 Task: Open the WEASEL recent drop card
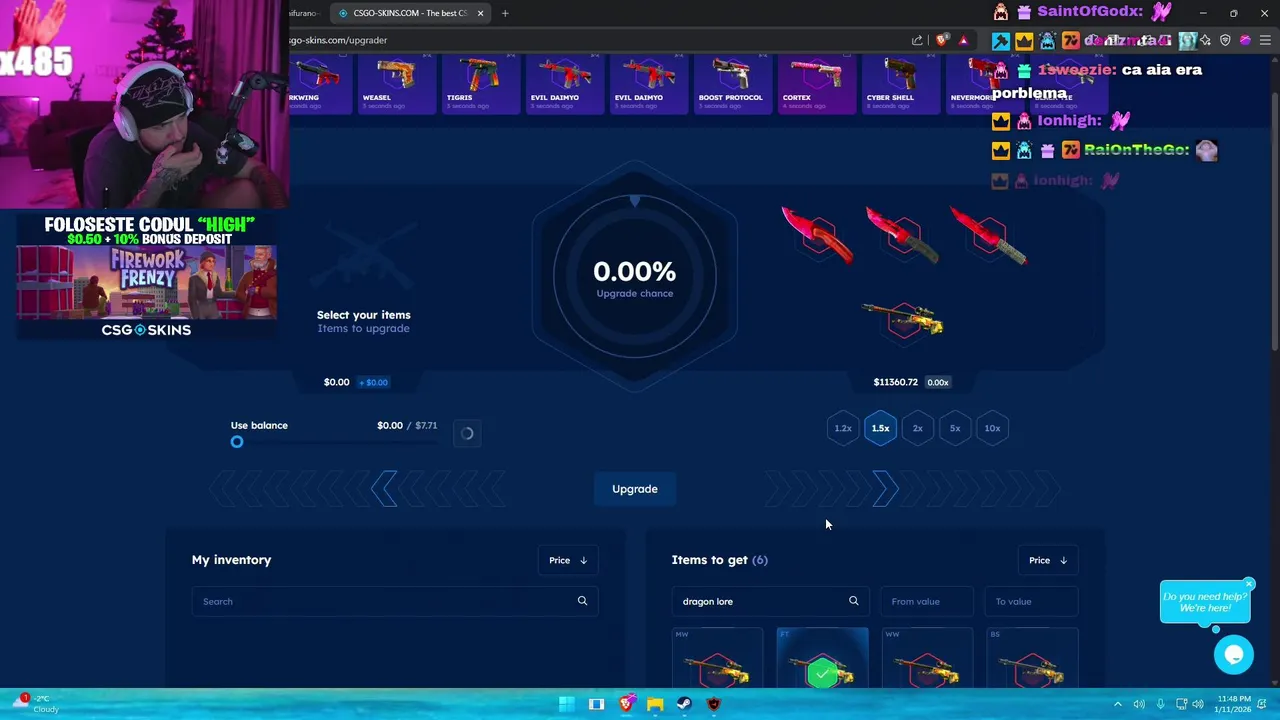(x=396, y=85)
